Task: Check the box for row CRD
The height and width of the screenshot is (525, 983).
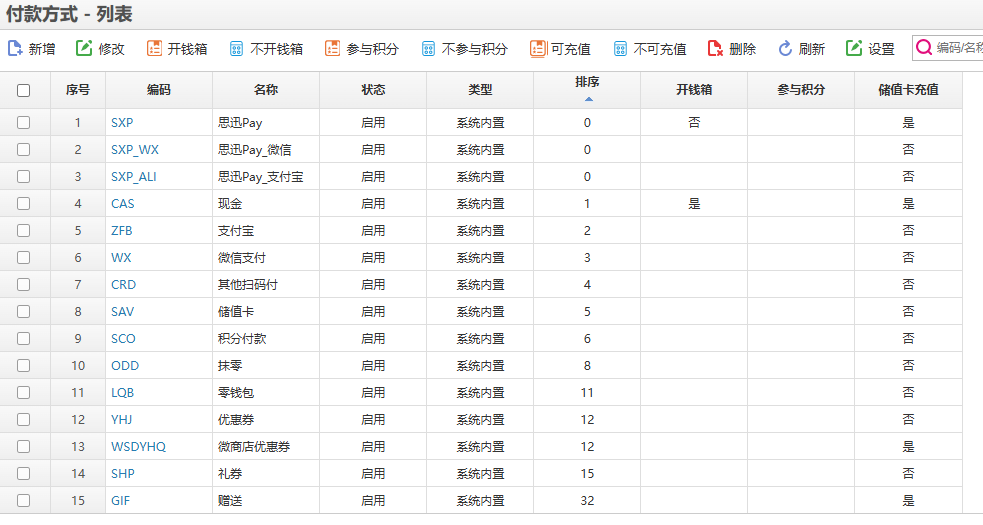Action: tap(24, 284)
